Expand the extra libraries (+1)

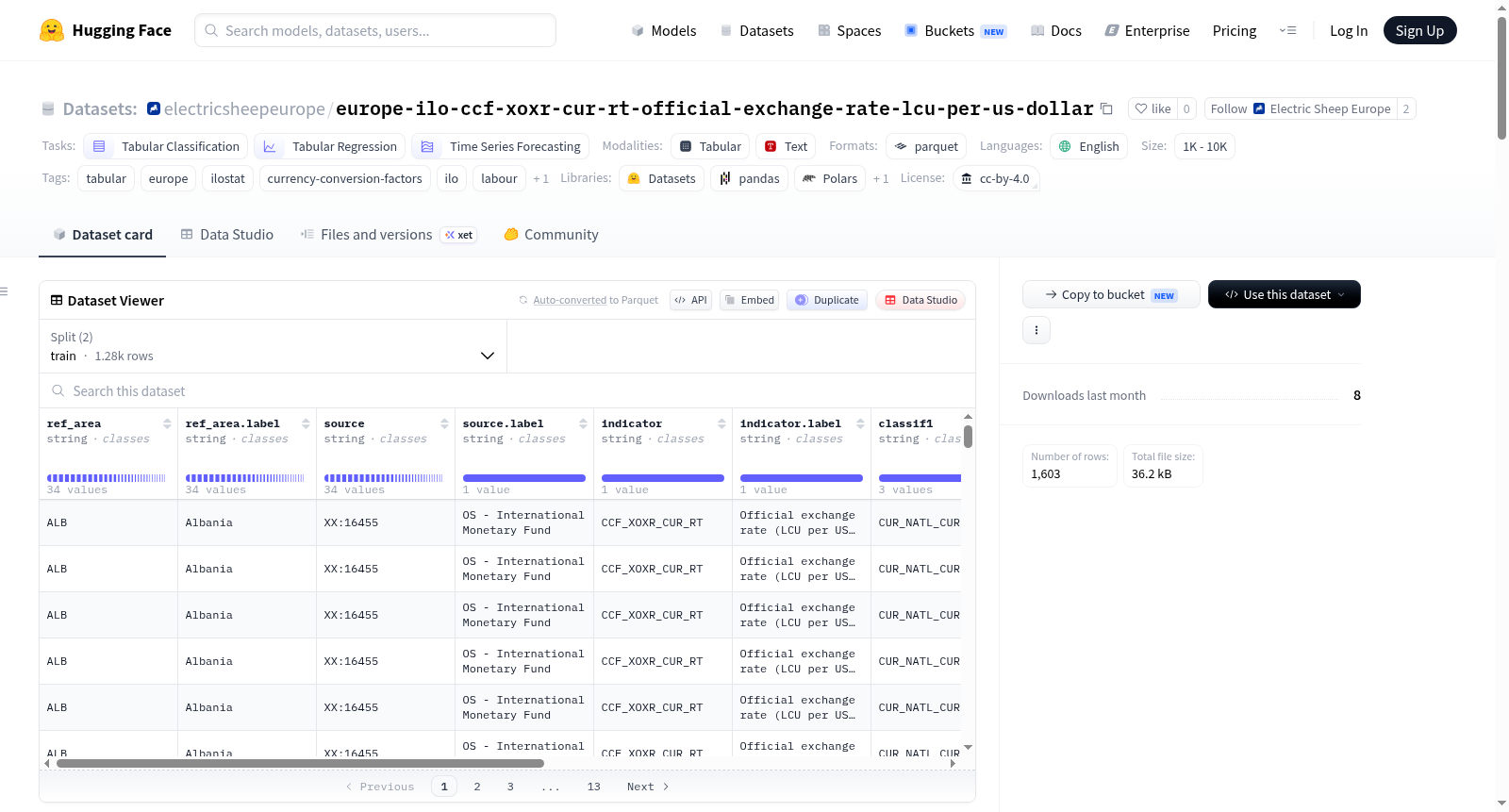(881, 179)
